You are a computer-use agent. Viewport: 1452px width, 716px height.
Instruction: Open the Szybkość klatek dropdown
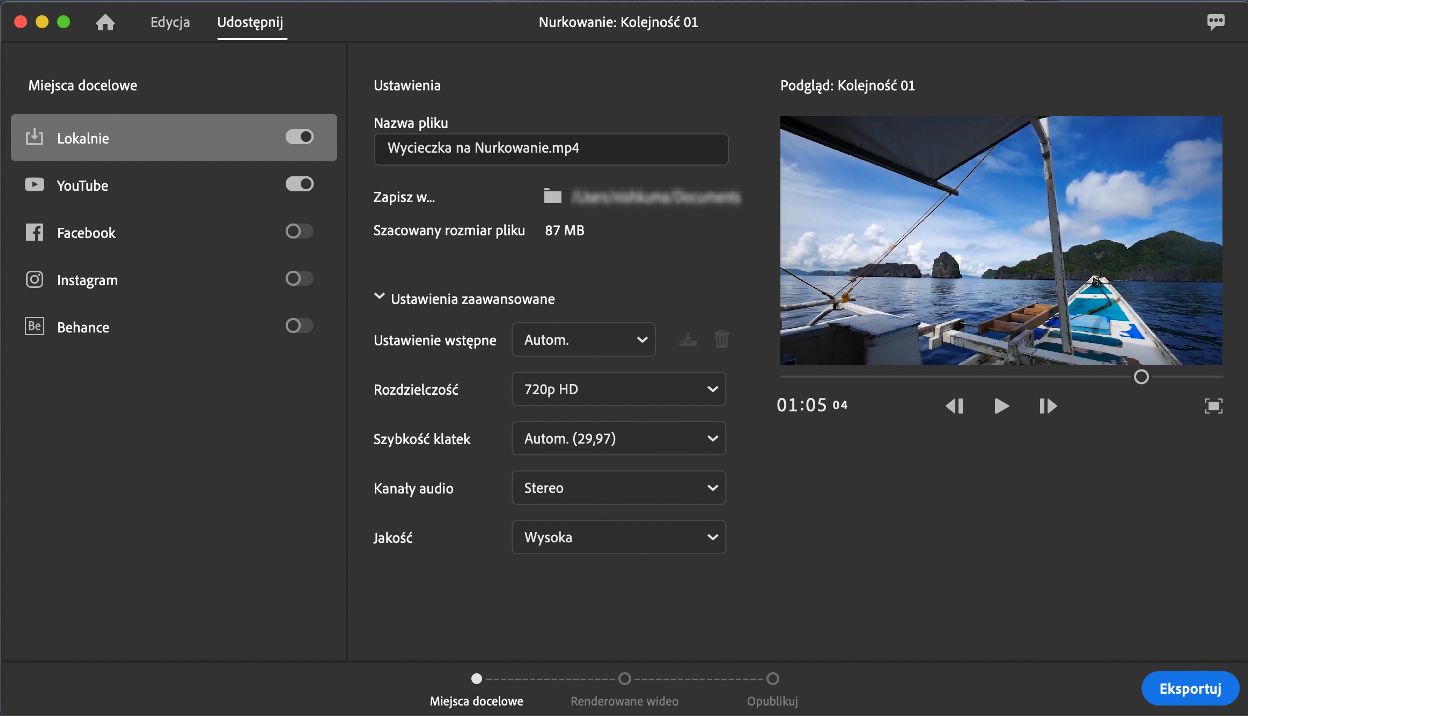click(618, 438)
